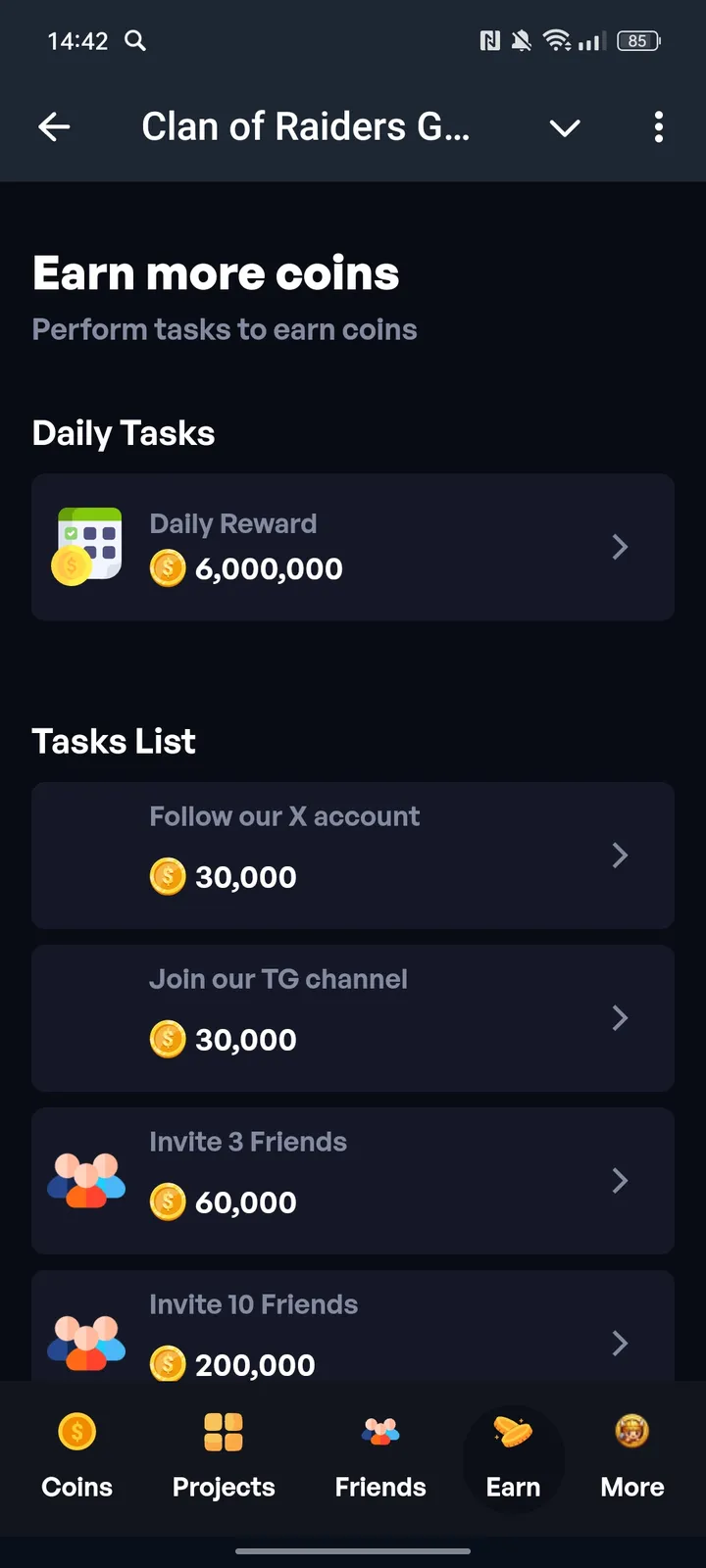Click the Invite 10 Friends people icon
Screen dimensions: 706x1568
[87, 1343]
